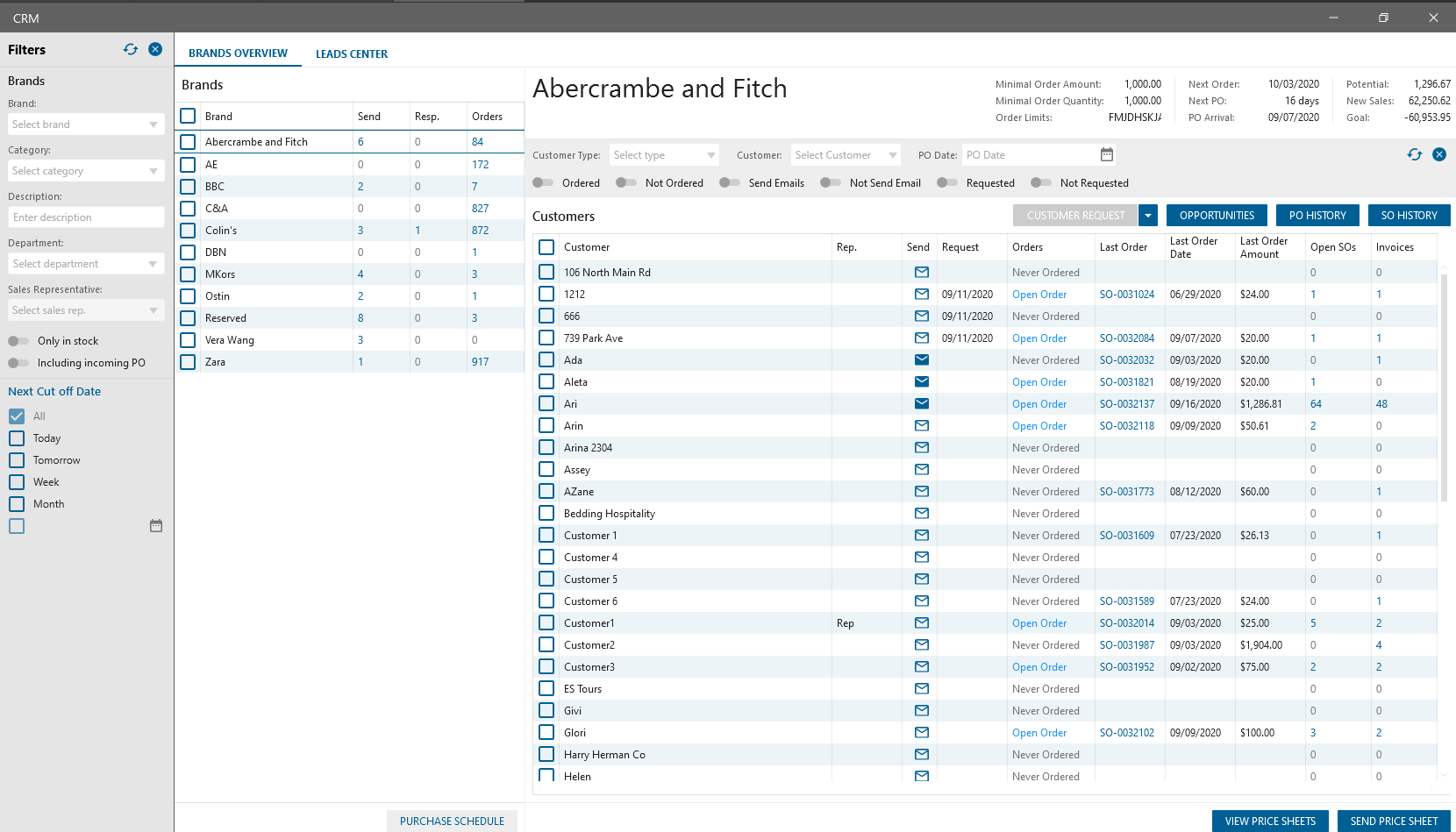1456x832 pixels.
Task: Click Send Price Sheet
Action: pos(1394,821)
